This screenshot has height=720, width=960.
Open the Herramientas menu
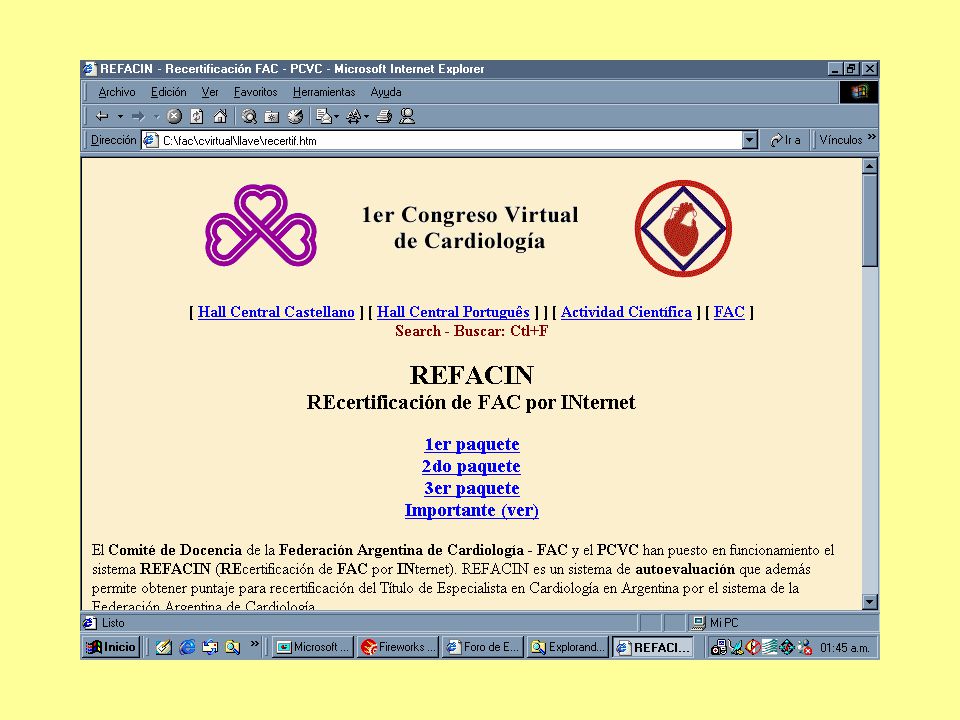(324, 92)
